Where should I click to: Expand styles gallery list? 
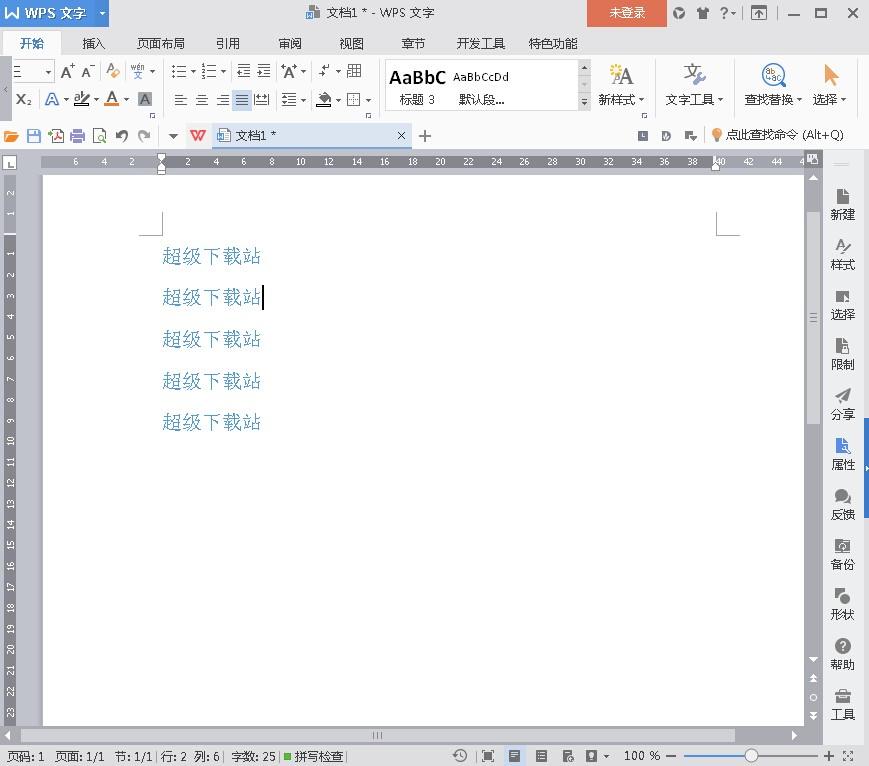coord(584,102)
